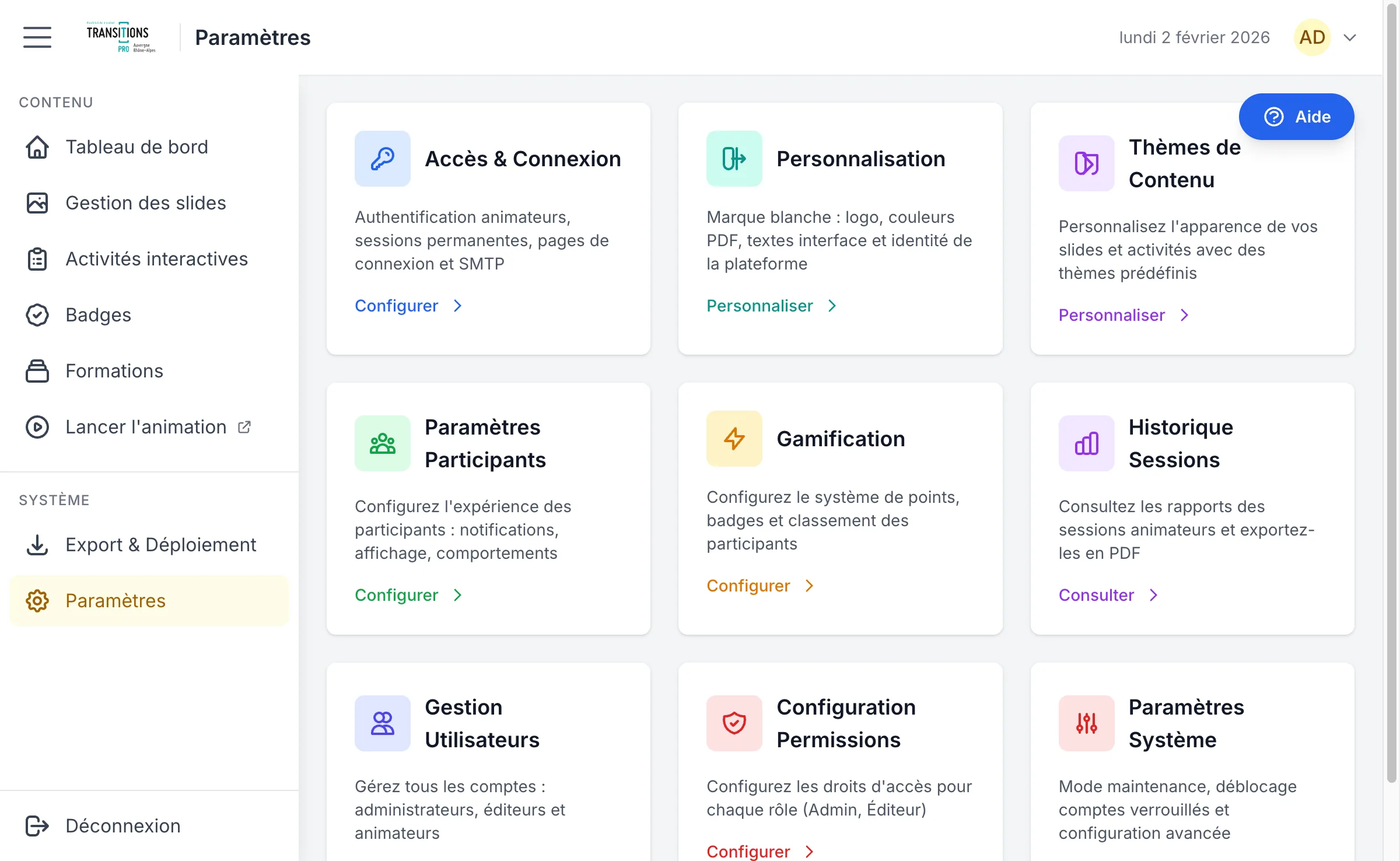Image resolution: width=1400 pixels, height=861 pixels.
Task: Click the Déconnexion logout icon
Action: (x=37, y=826)
